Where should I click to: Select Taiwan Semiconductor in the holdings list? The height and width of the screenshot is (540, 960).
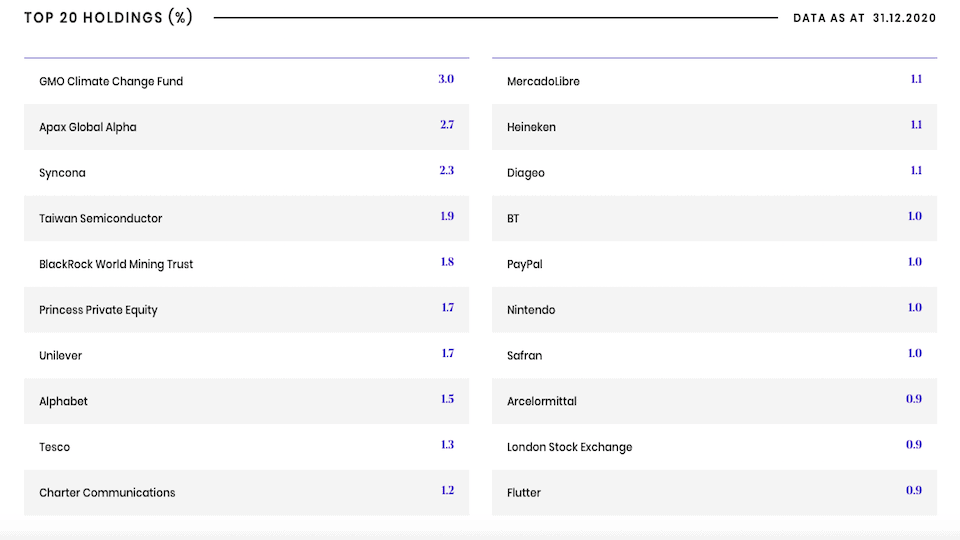pyautogui.click(x=100, y=219)
